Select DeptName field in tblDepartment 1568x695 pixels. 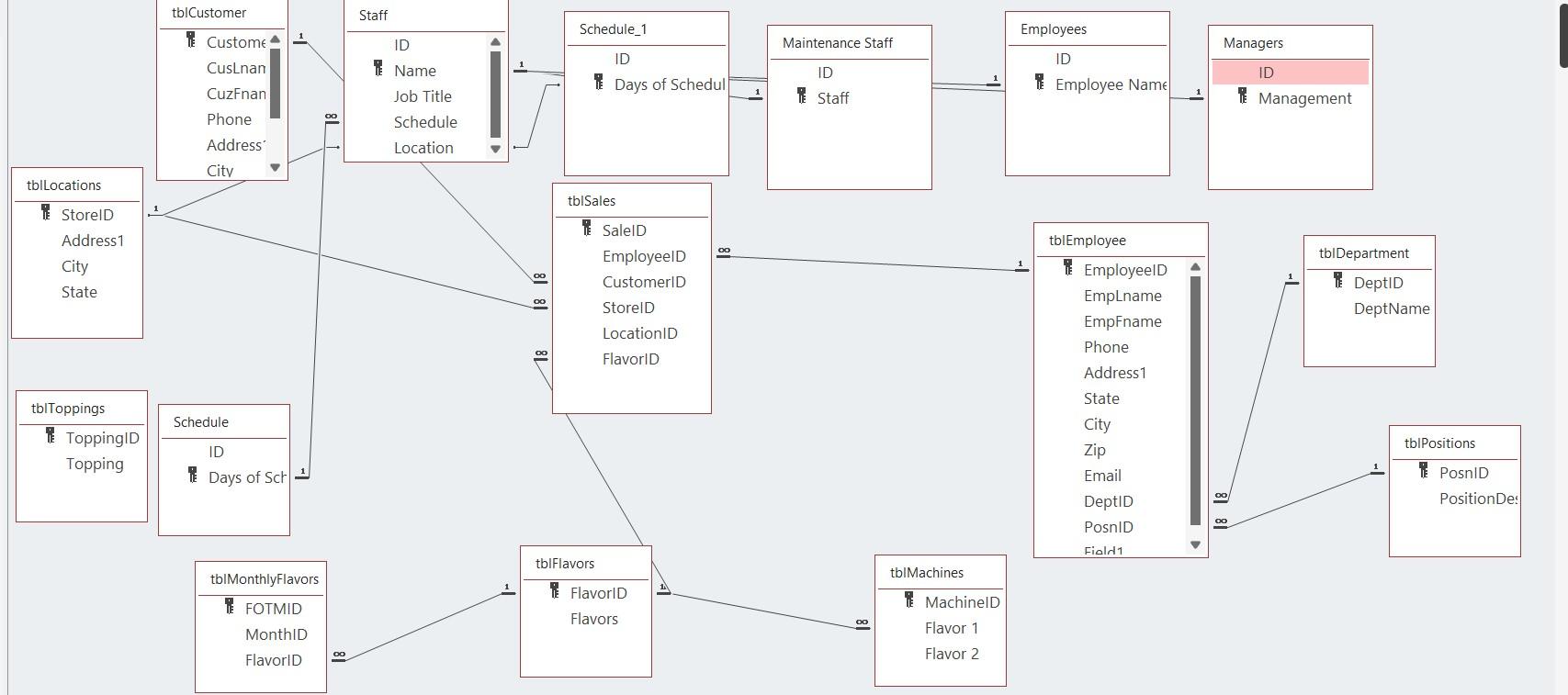click(1392, 308)
